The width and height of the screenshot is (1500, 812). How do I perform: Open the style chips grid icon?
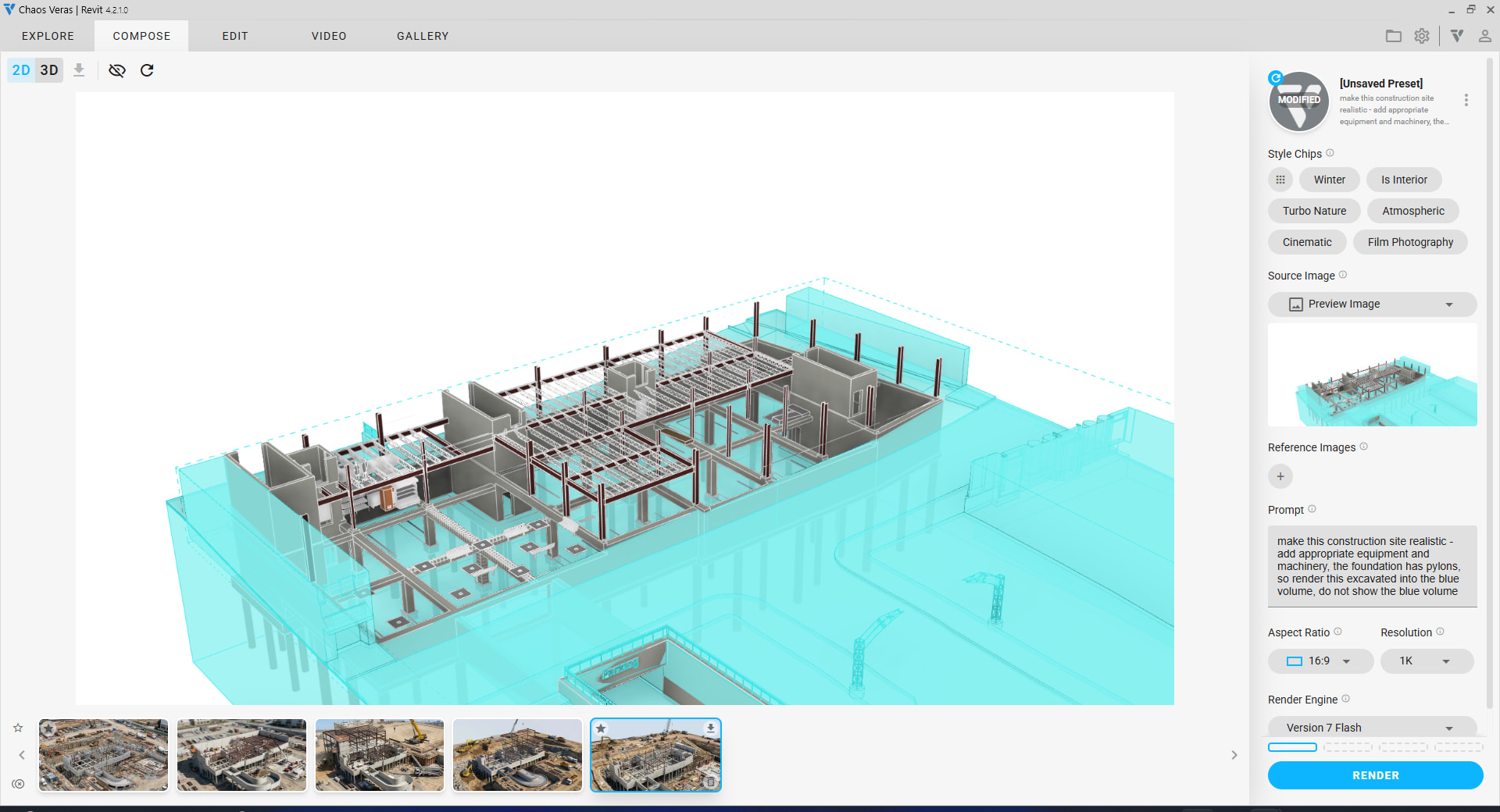1280,180
